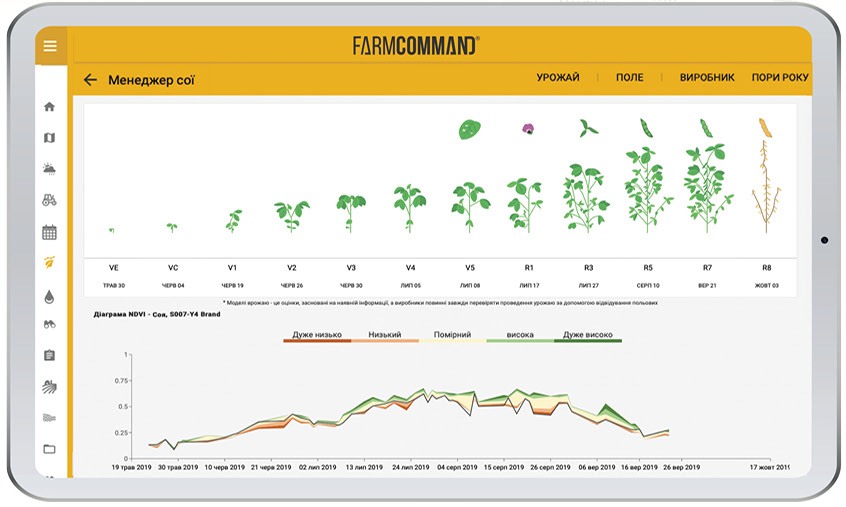Open the ПОРИ РОКУ tab

point(780,78)
